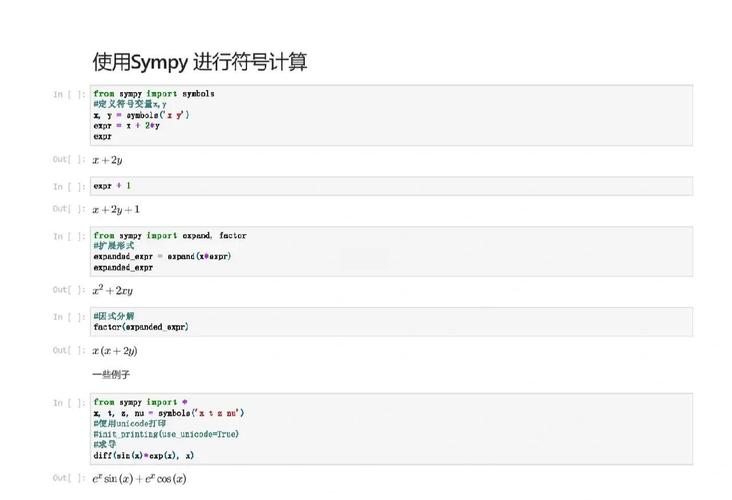Click the lone 'expr' line in first cell
Viewport: 732px width, 500px height.
pyautogui.click(x=102, y=136)
